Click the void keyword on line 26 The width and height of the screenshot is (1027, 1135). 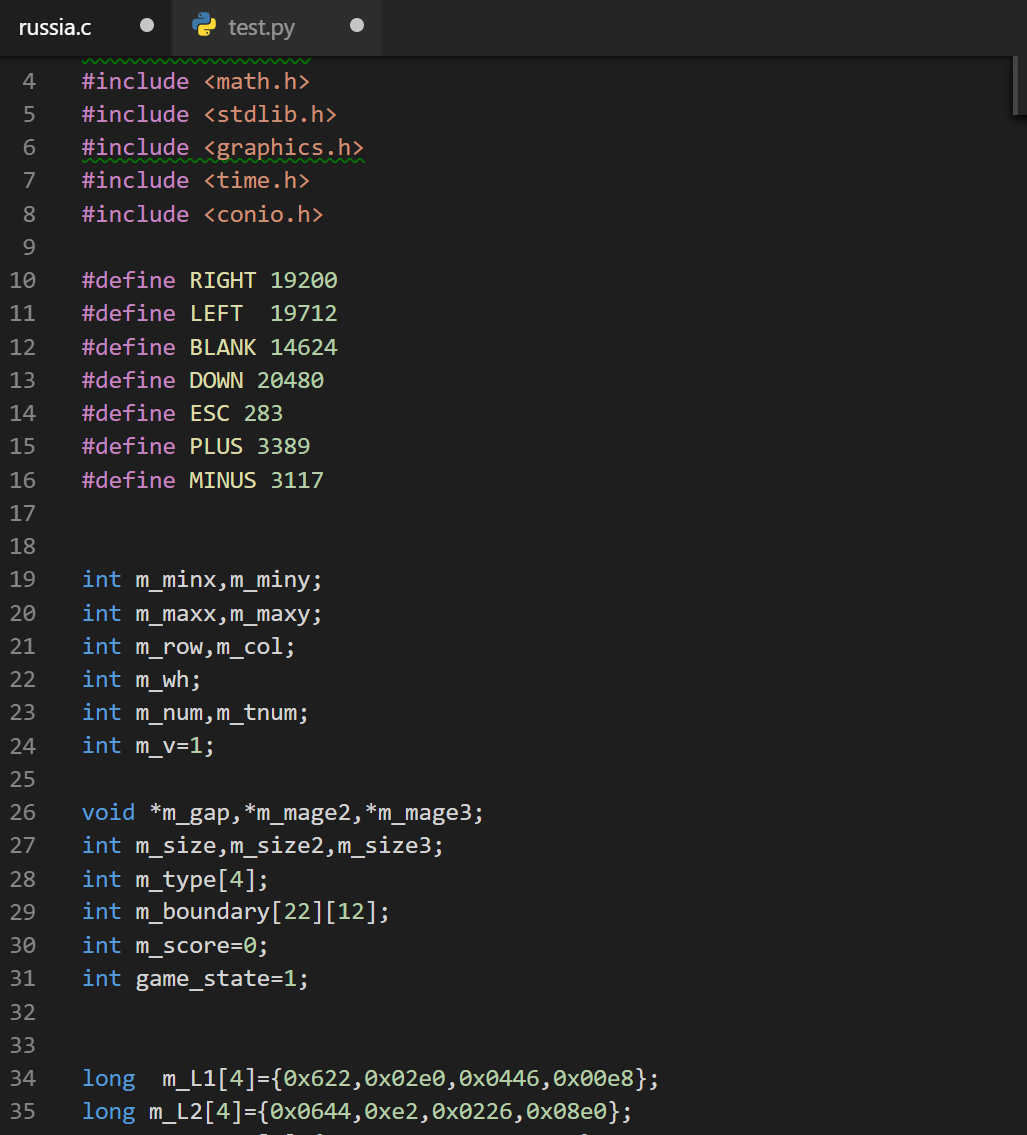(x=108, y=812)
